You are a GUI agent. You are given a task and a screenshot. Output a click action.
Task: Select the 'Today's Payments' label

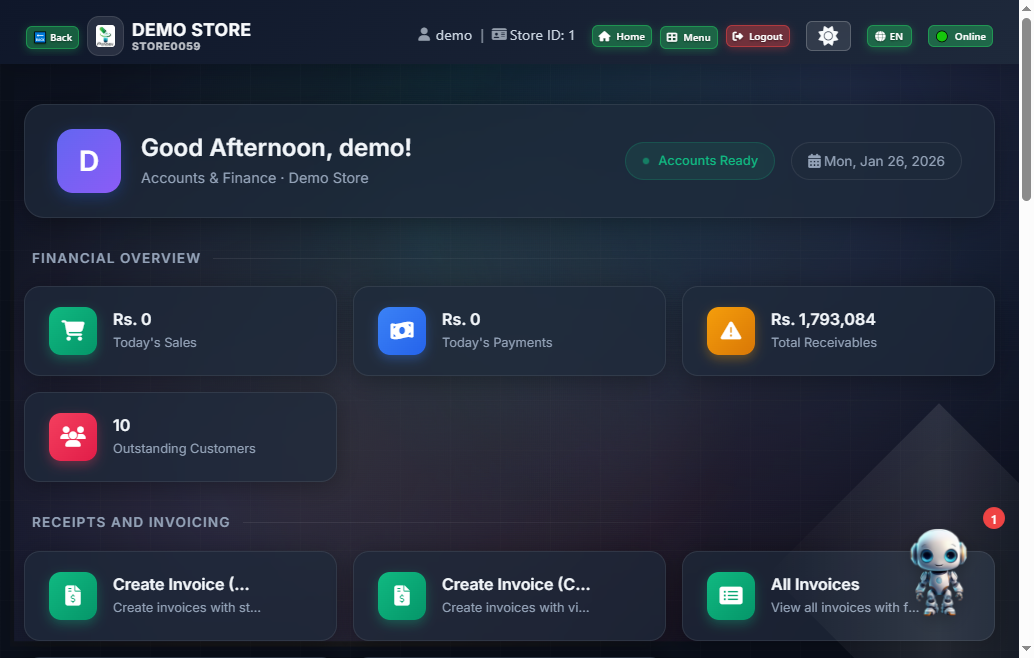[497, 343]
